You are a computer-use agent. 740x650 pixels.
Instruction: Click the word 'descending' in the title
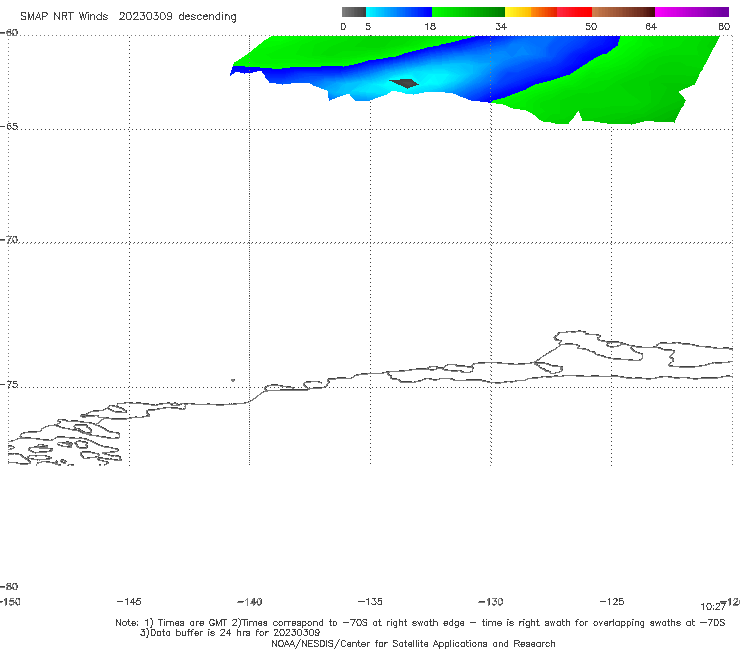pos(207,17)
